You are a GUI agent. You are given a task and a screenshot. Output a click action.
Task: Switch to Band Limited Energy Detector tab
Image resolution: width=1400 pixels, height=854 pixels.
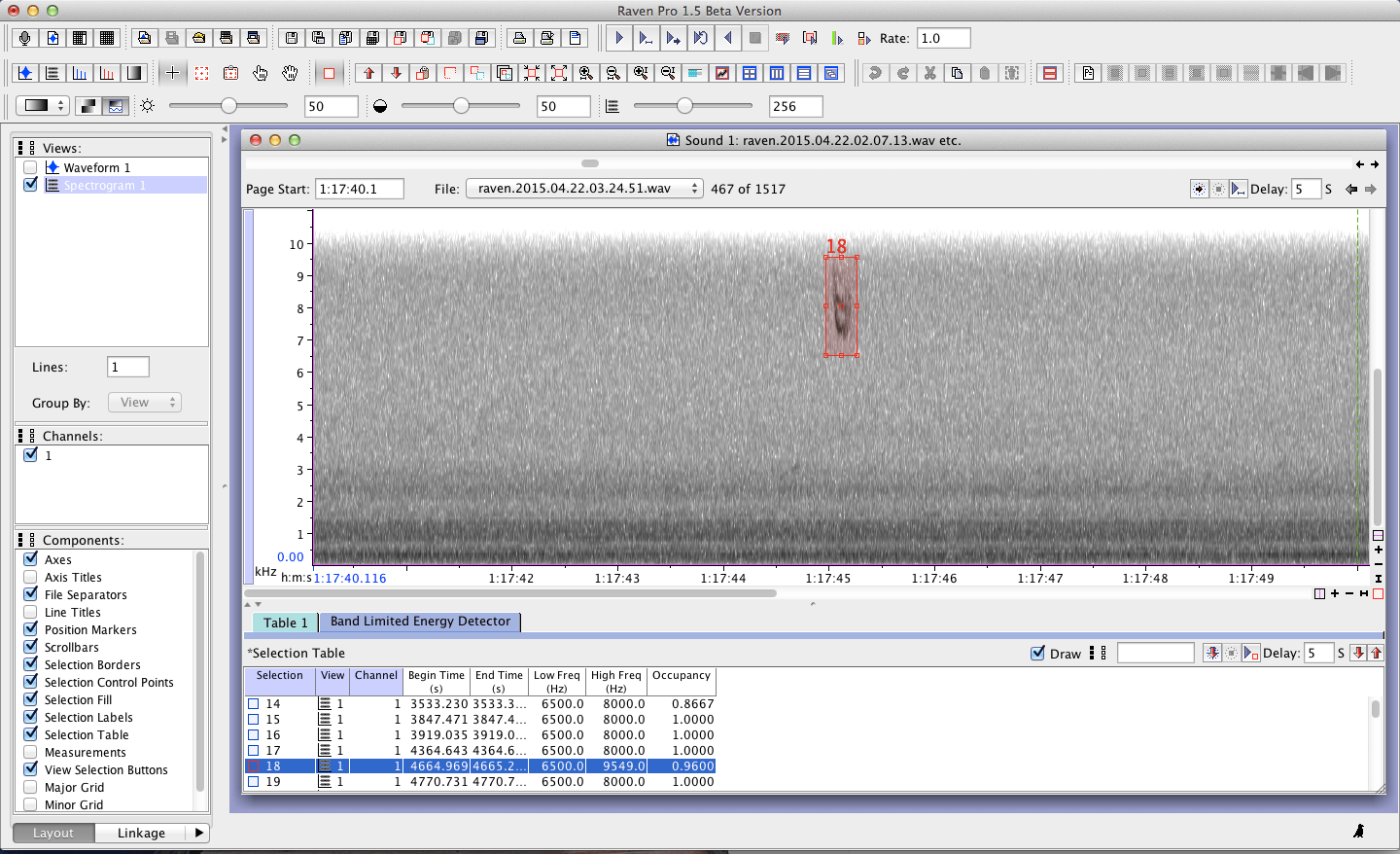(420, 622)
